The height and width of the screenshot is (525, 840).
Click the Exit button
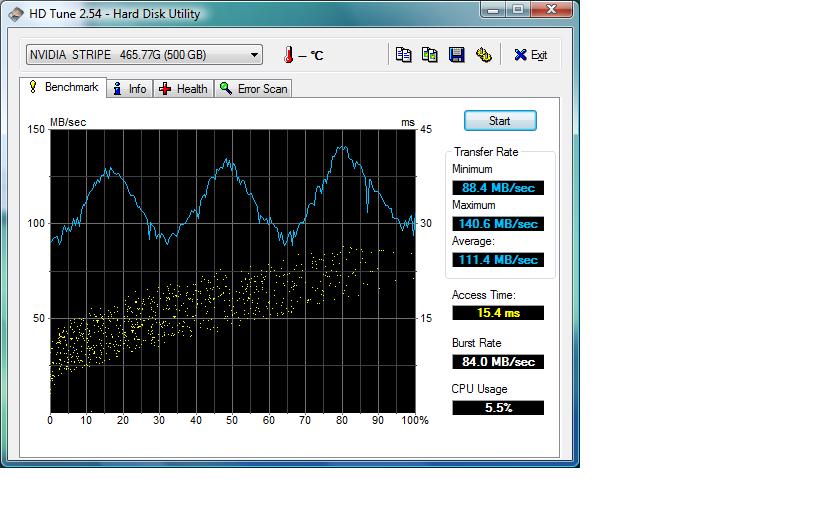pos(530,55)
